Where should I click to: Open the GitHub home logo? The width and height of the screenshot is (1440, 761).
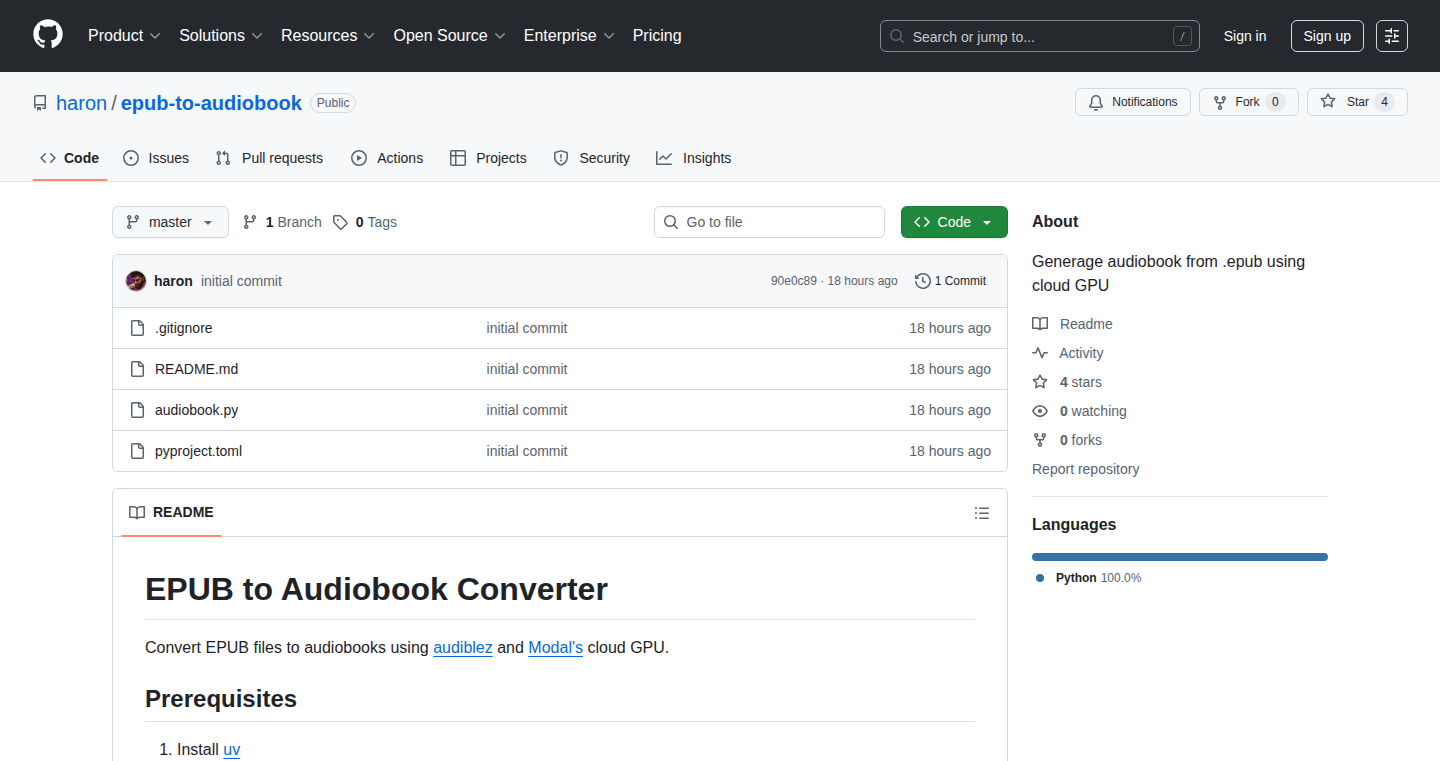coord(48,35)
